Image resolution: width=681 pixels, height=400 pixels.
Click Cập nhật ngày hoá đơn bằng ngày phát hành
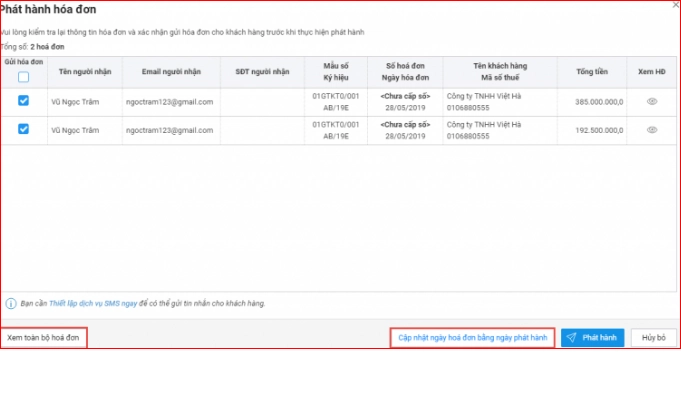(x=472, y=338)
